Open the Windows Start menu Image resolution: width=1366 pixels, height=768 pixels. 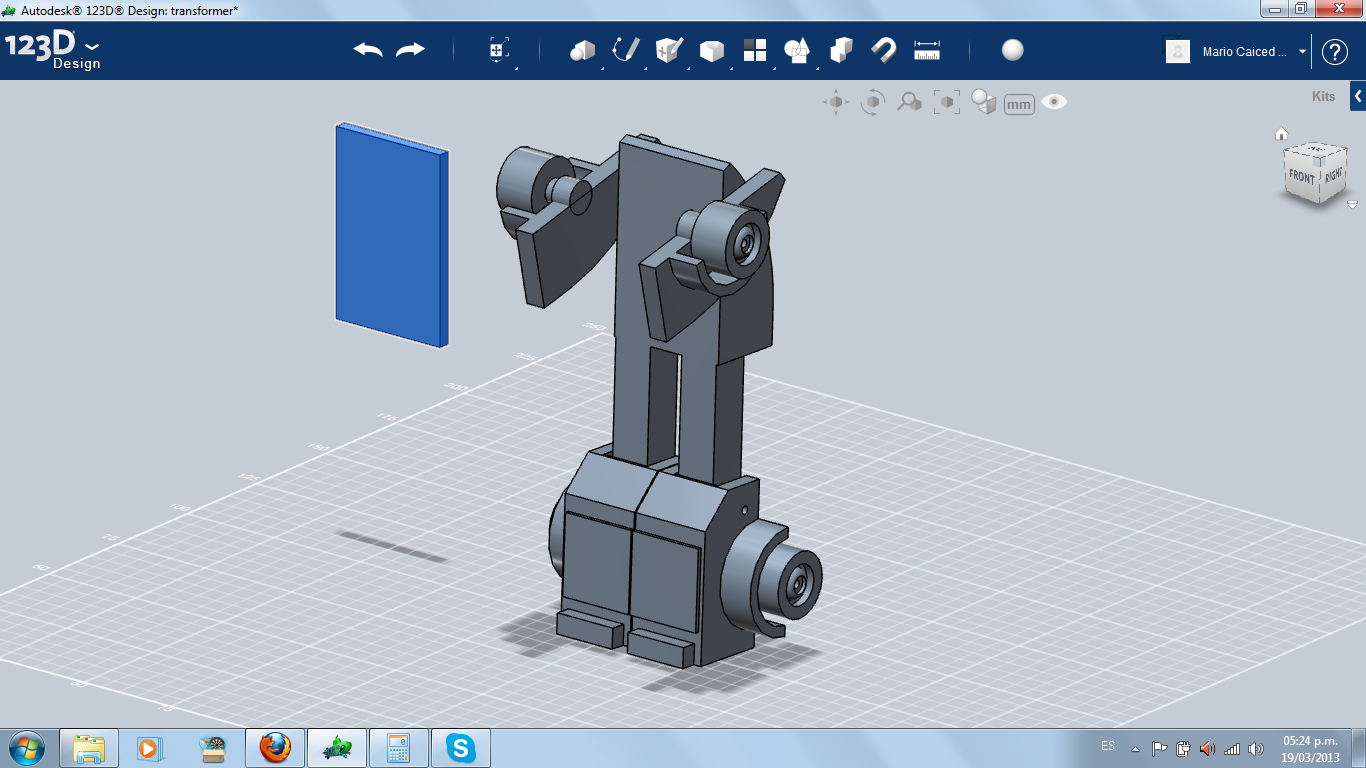click(x=27, y=747)
